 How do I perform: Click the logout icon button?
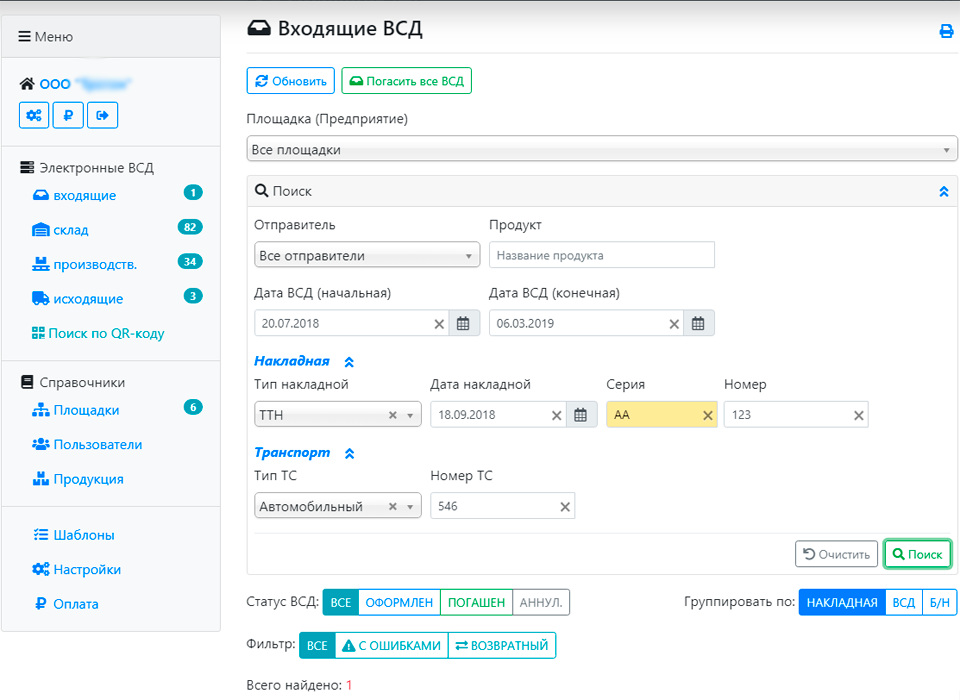tap(102, 115)
